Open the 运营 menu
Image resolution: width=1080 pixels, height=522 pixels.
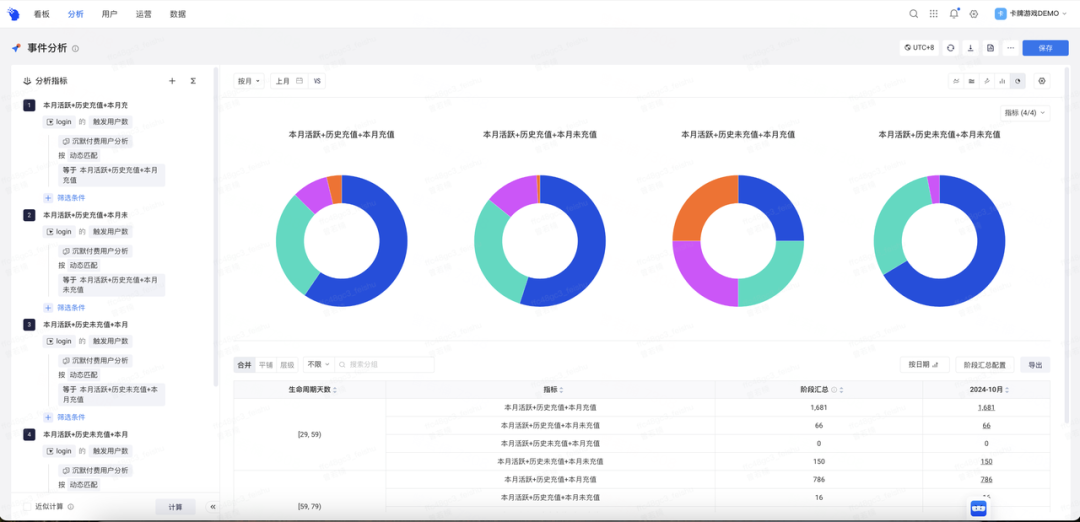click(143, 14)
